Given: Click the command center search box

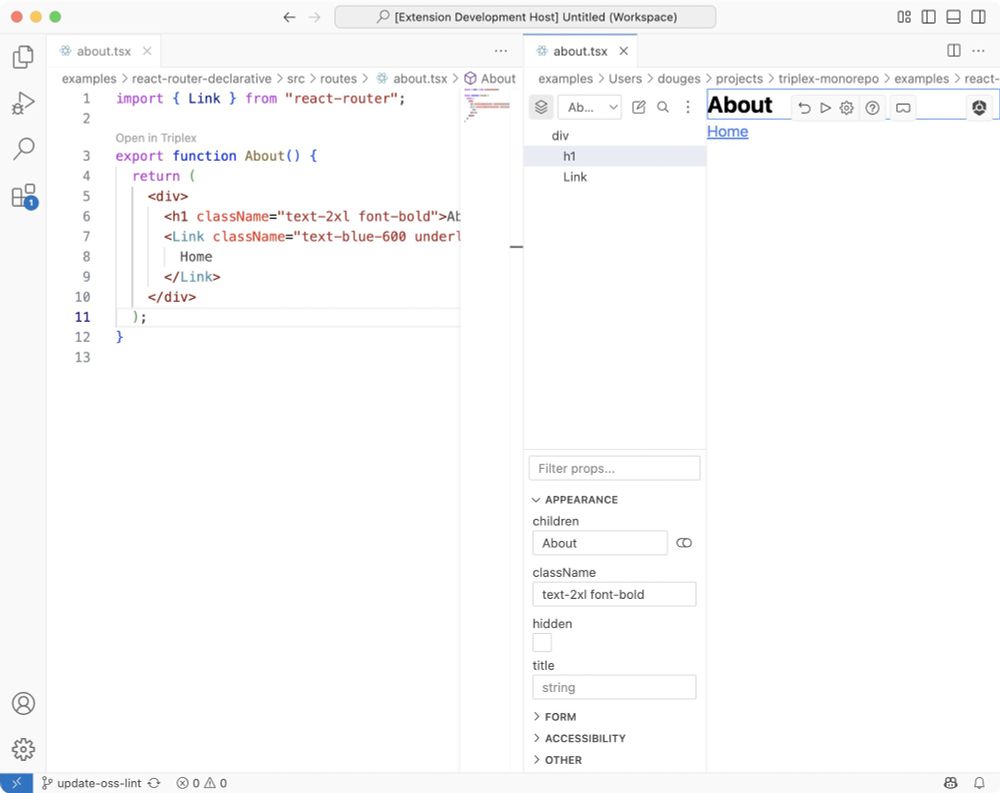Looking at the screenshot, I should pyautogui.click(x=525, y=17).
